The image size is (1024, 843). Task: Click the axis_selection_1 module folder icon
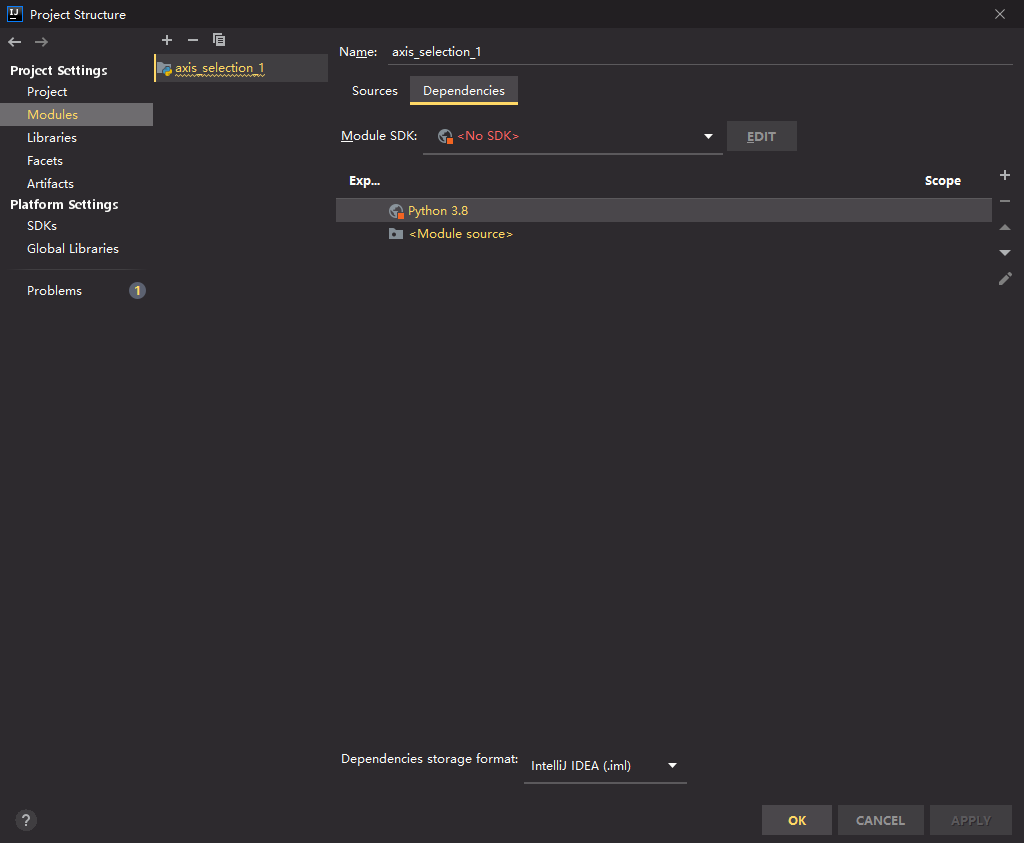click(164, 69)
